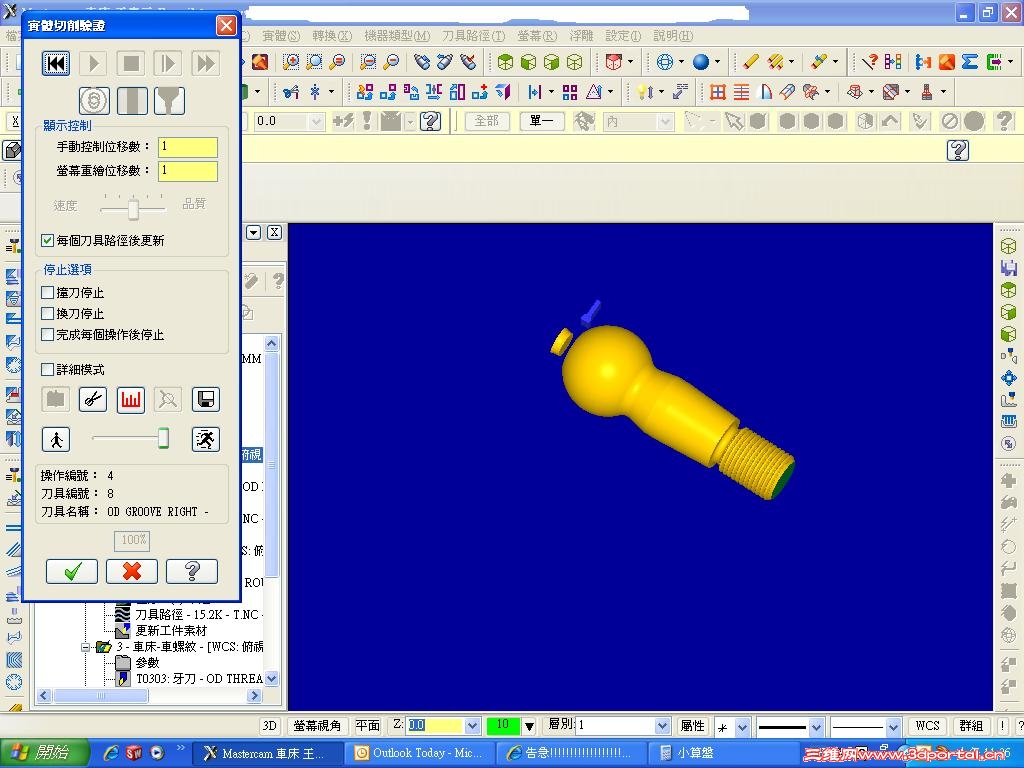Click the 全部 button
The width and height of the screenshot is (1024, 768).
487,121
